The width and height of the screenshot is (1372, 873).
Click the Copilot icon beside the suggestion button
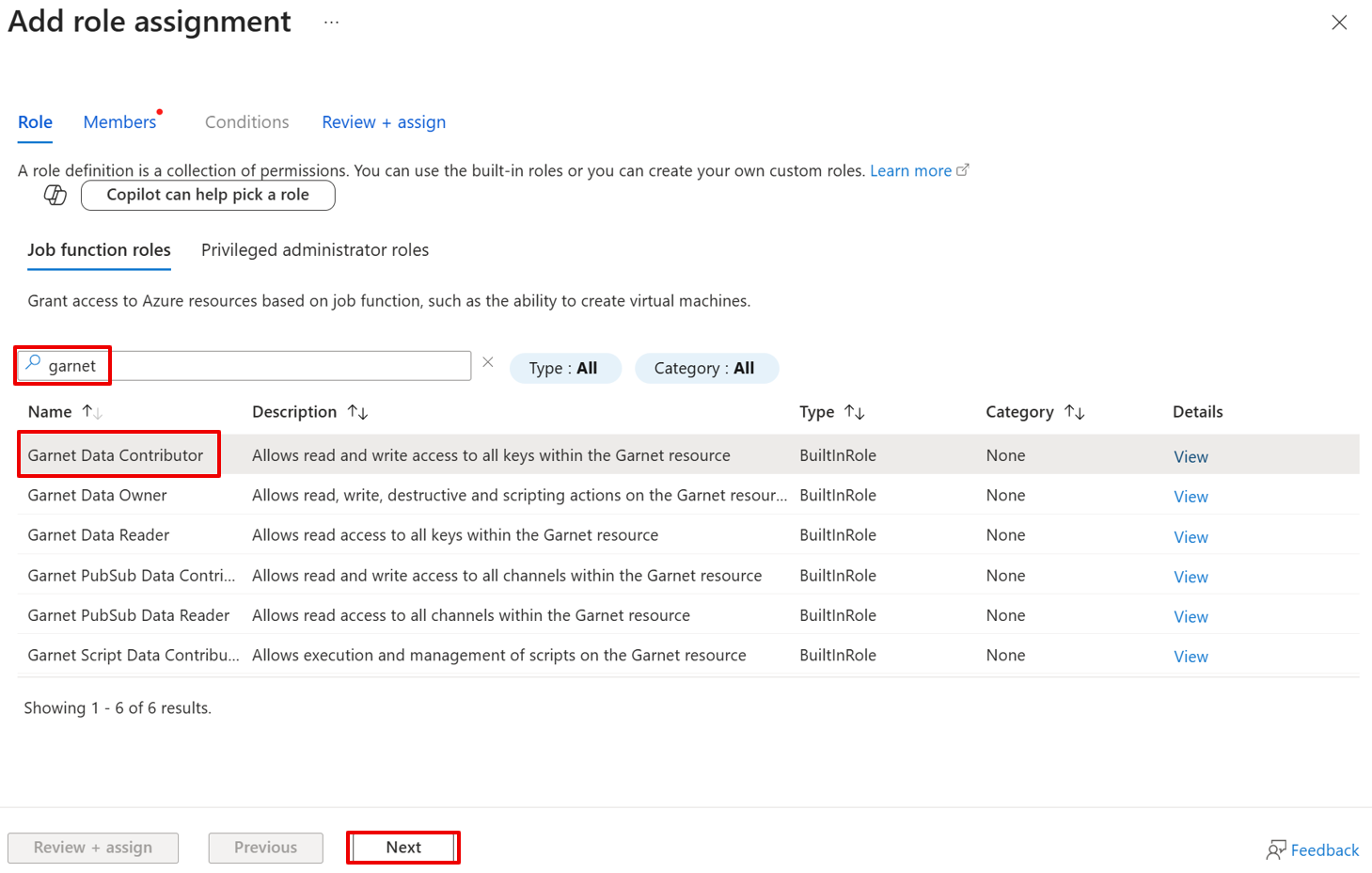54,195
